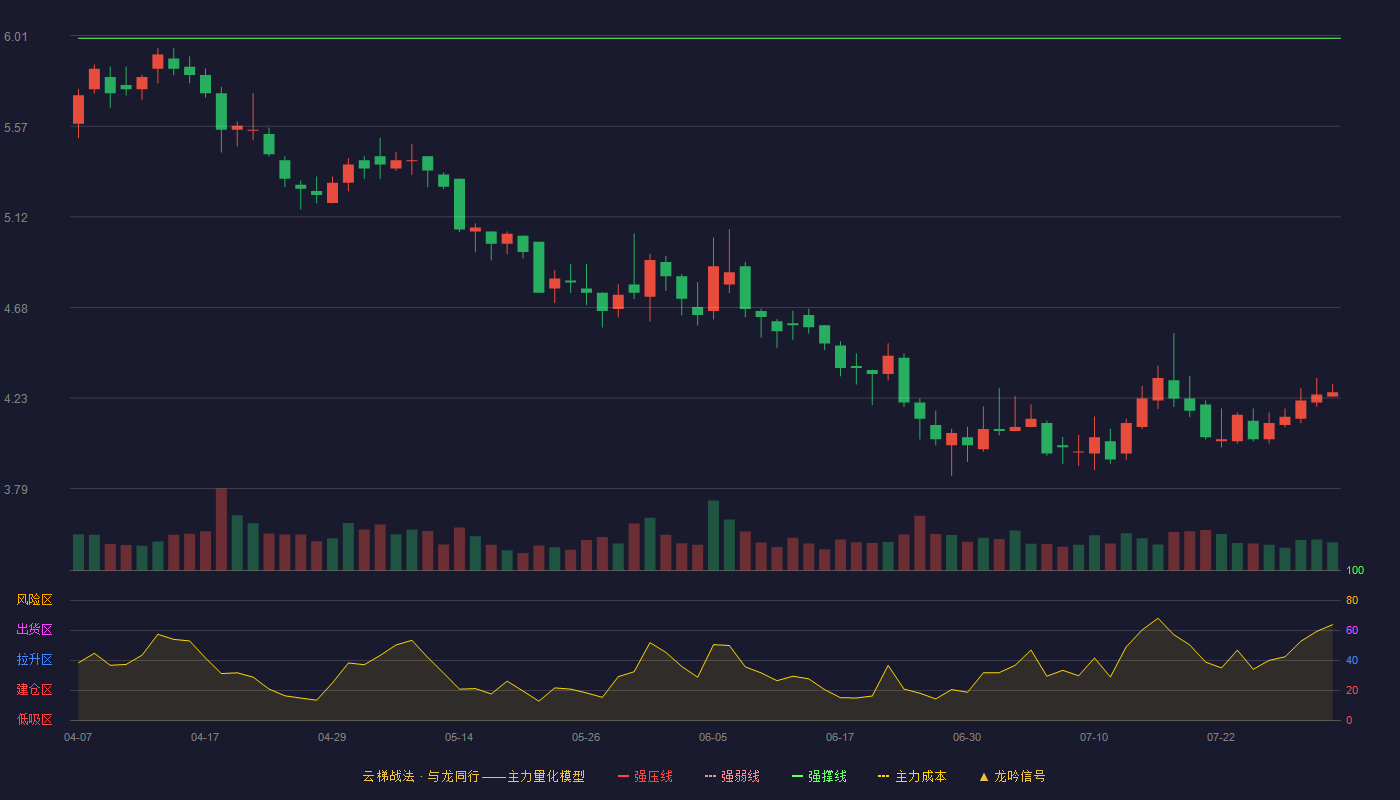Select the 低吸区 zone label

pyautogui.click(x=35, y=720)
